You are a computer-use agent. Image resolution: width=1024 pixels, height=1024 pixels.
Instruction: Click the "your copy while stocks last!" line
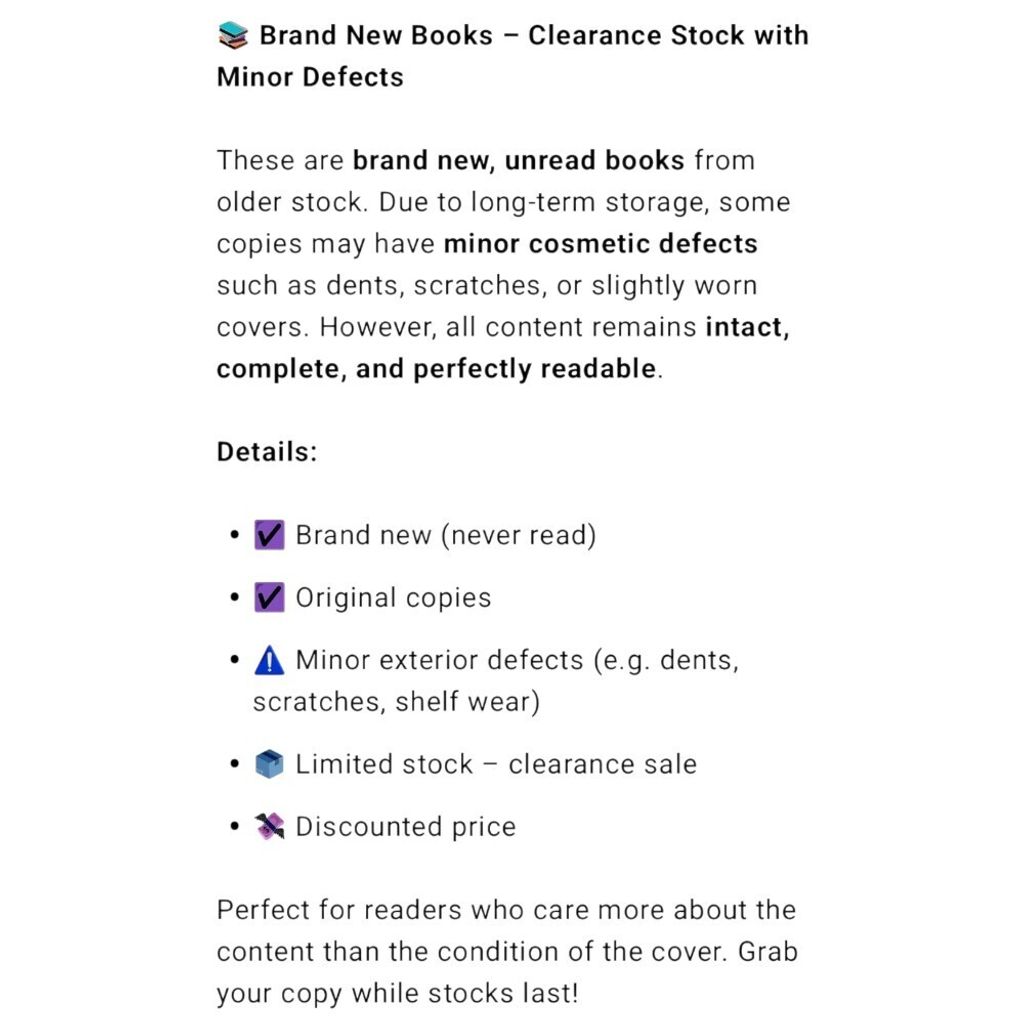pos(397,994)
